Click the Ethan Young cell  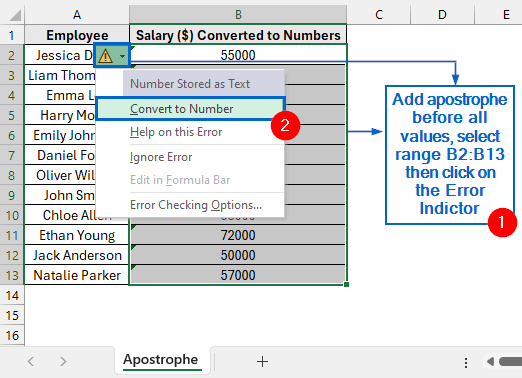(x=77, y=235)
